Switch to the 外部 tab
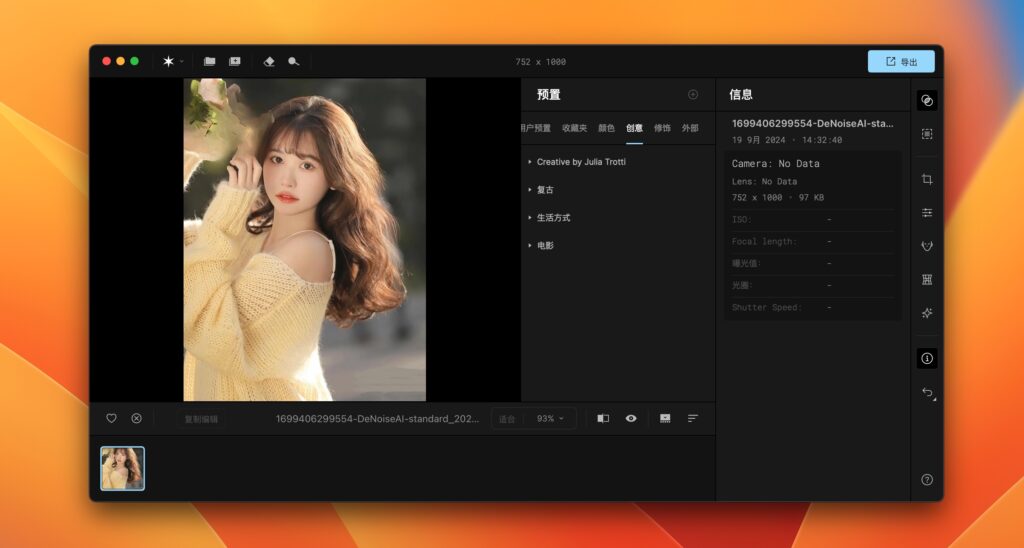Viewport: 1024px width, 548px height. 690,128
